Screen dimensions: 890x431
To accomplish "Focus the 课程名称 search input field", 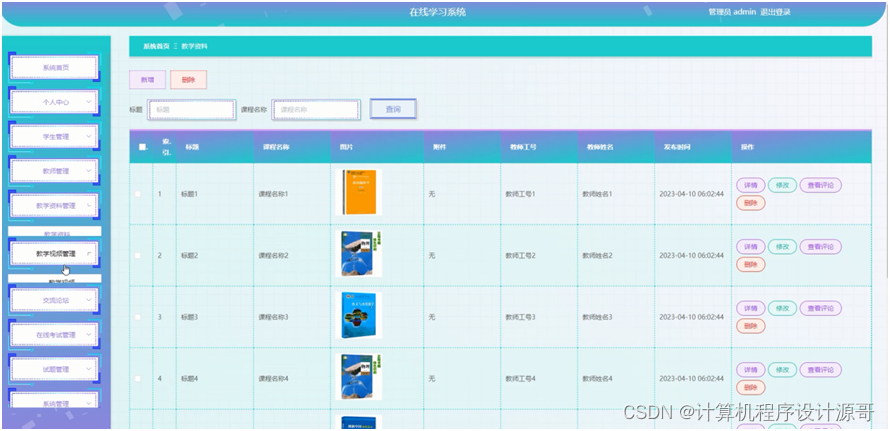I will (316, 110).
